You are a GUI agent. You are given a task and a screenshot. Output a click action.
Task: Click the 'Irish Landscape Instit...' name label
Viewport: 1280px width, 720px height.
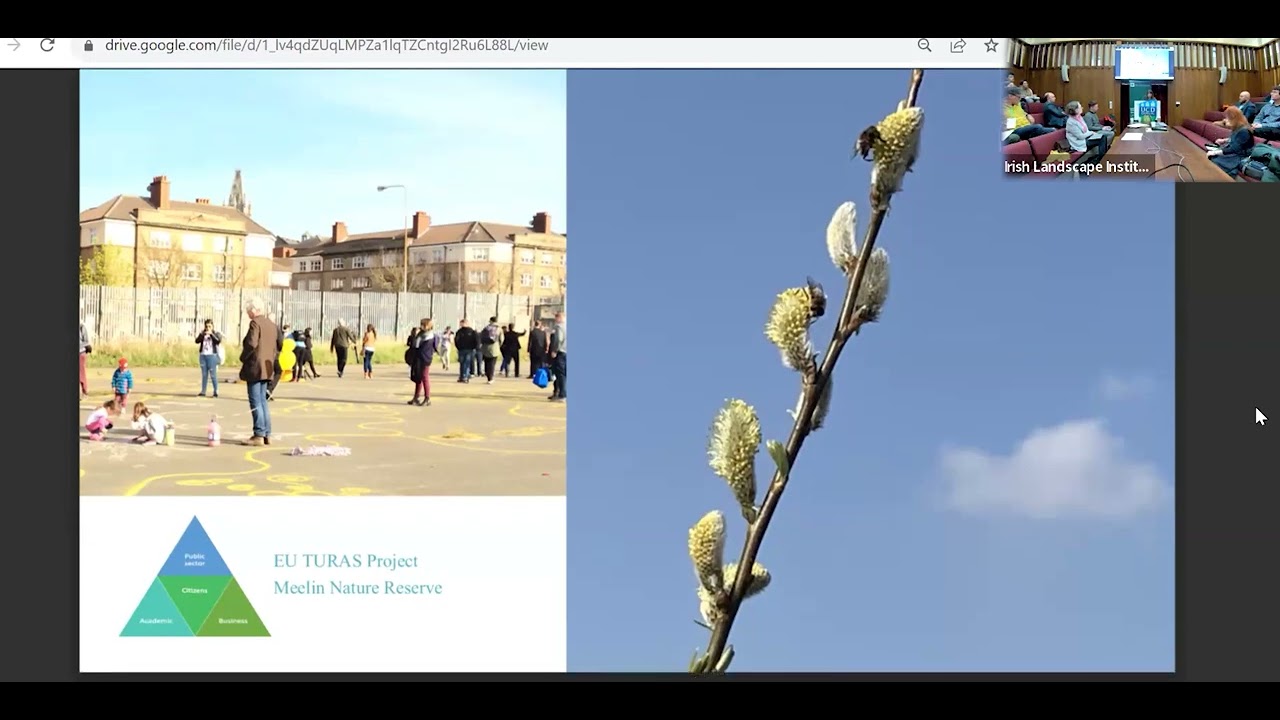(1076, 167)
